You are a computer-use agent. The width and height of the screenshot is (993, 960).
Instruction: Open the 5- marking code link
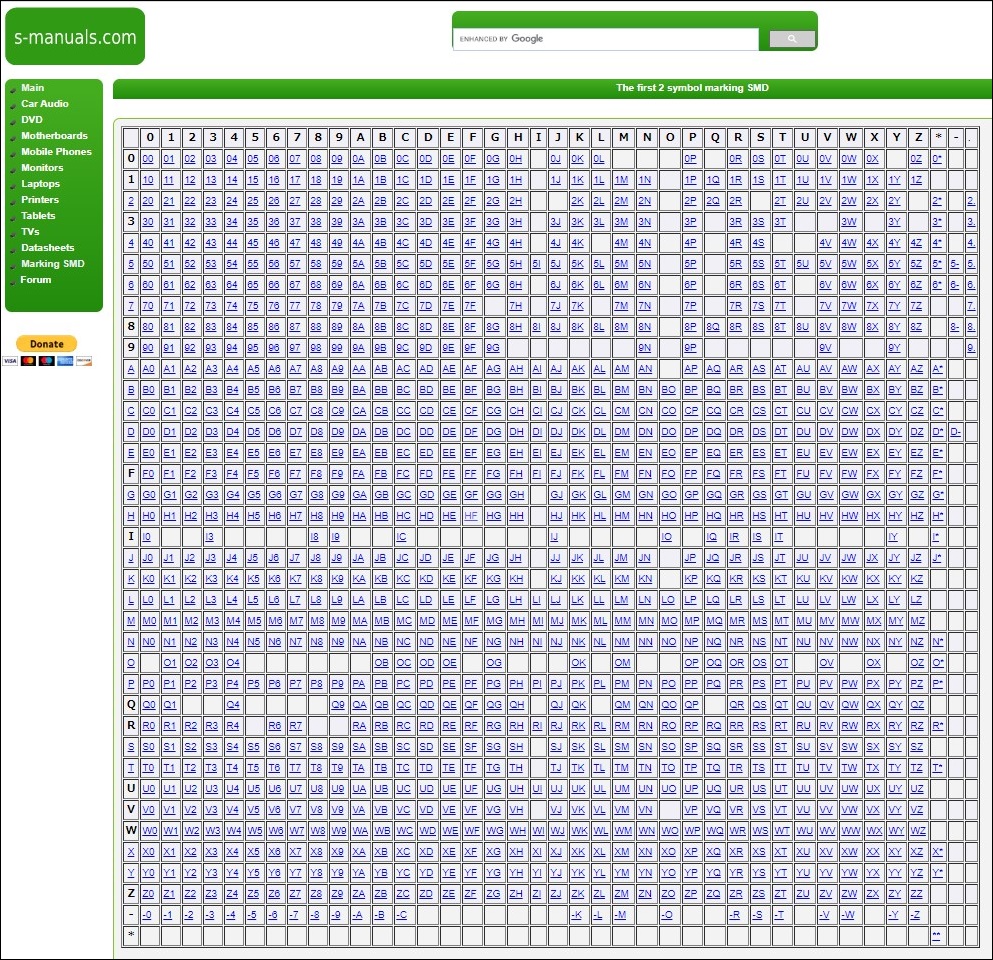pyautogui.click(x=954, y=263)
